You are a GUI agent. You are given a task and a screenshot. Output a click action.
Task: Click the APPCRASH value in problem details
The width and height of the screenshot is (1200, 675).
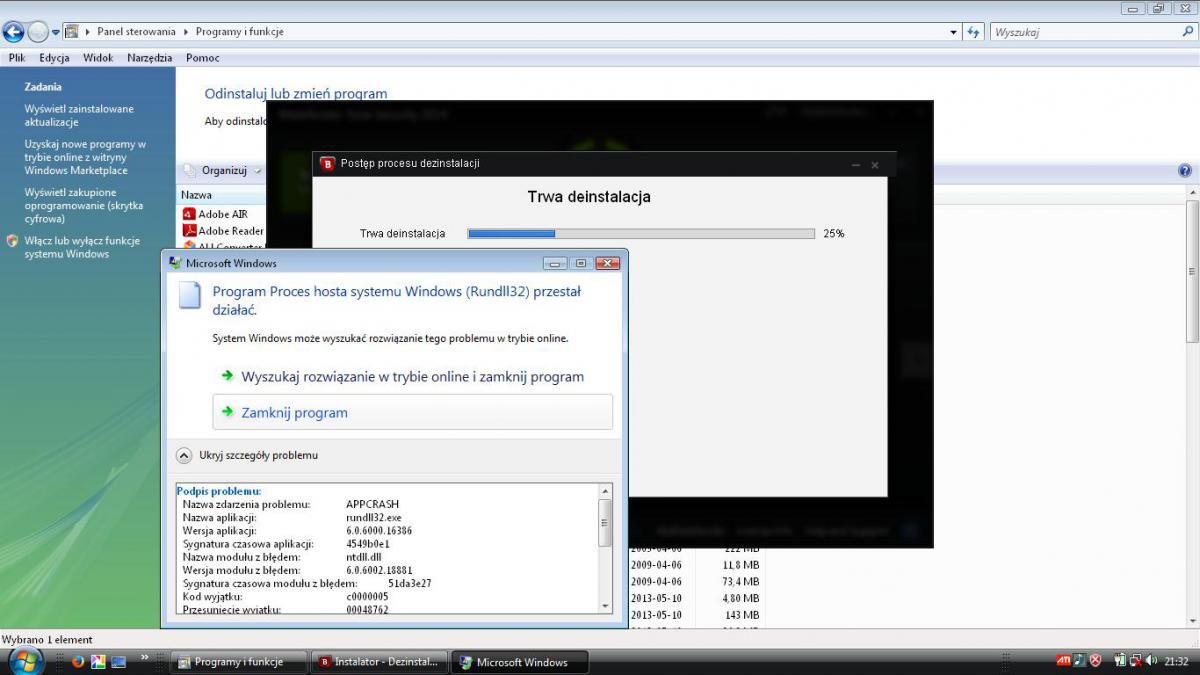tap(372, 504)
